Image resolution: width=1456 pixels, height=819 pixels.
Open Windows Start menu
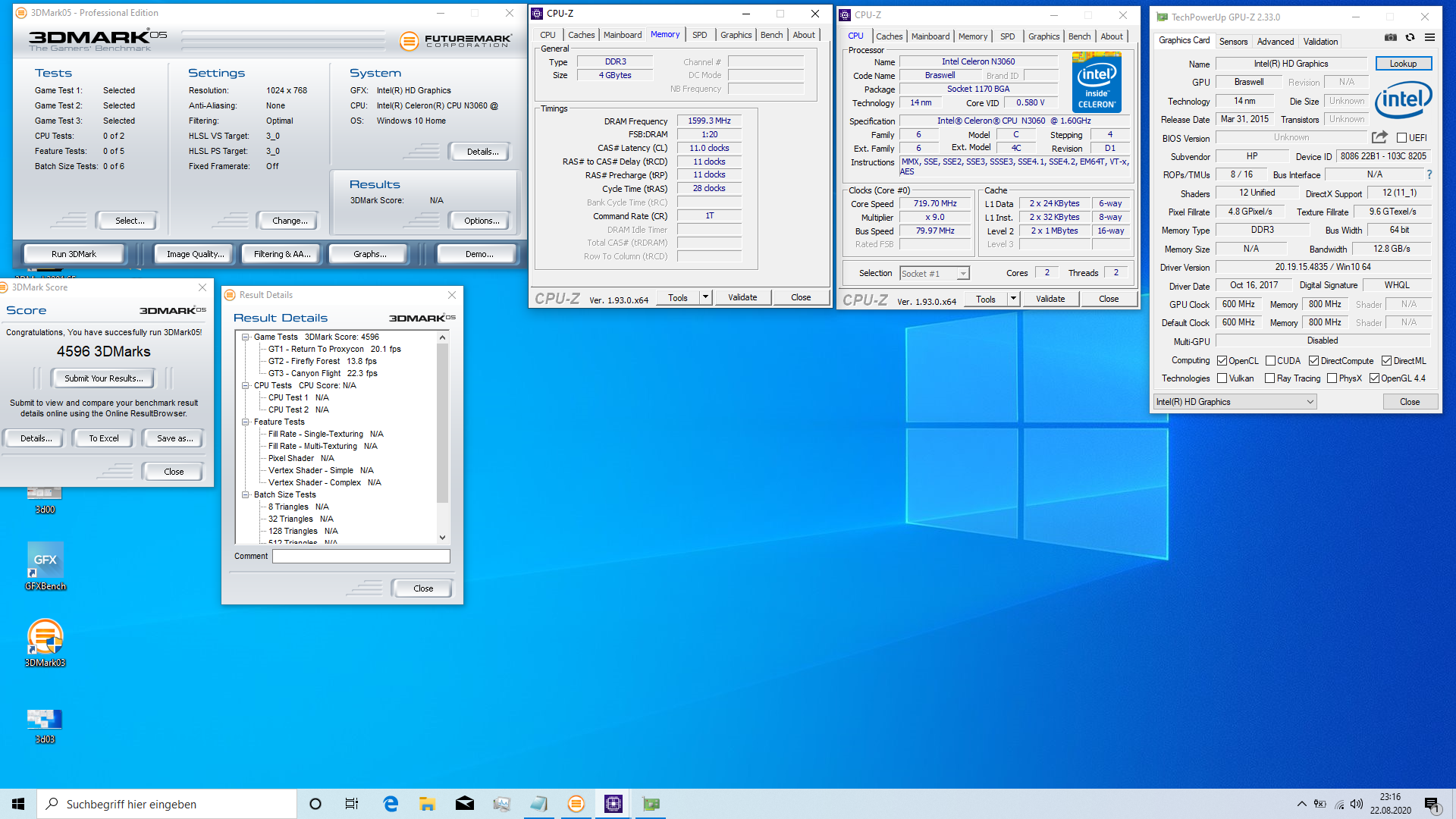pyautogui.click(x=18, y=804)
